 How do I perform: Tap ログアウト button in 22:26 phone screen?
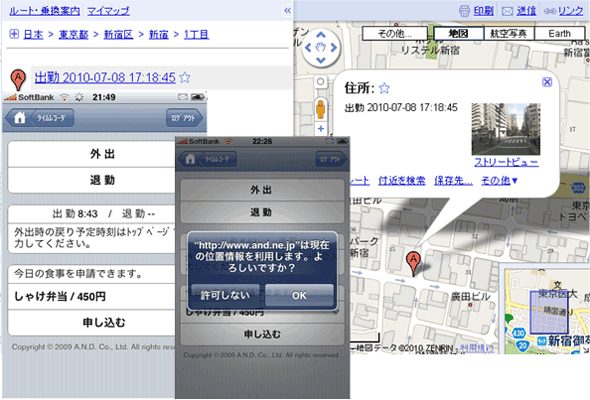coord(330,159)
